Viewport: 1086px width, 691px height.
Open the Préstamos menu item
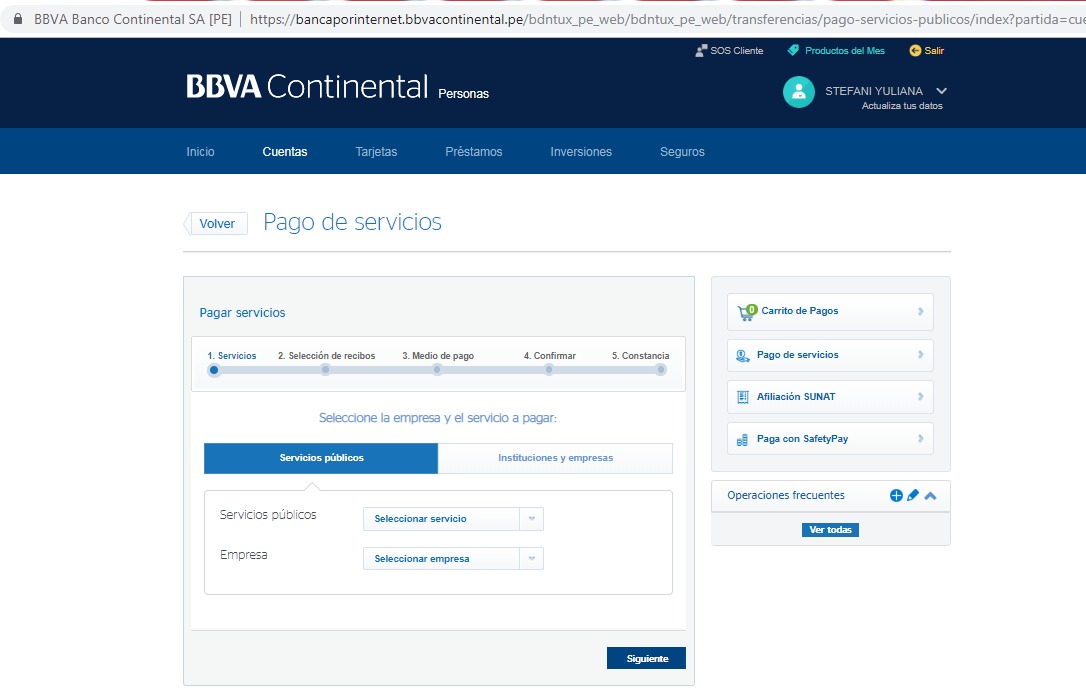[x=474, y=152]
